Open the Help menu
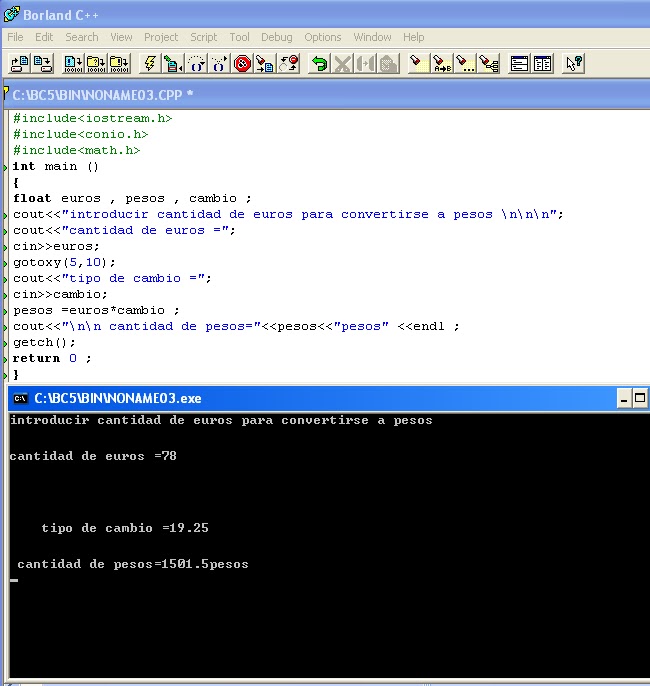Screen dimensions: 650x686 pos(413,37)
